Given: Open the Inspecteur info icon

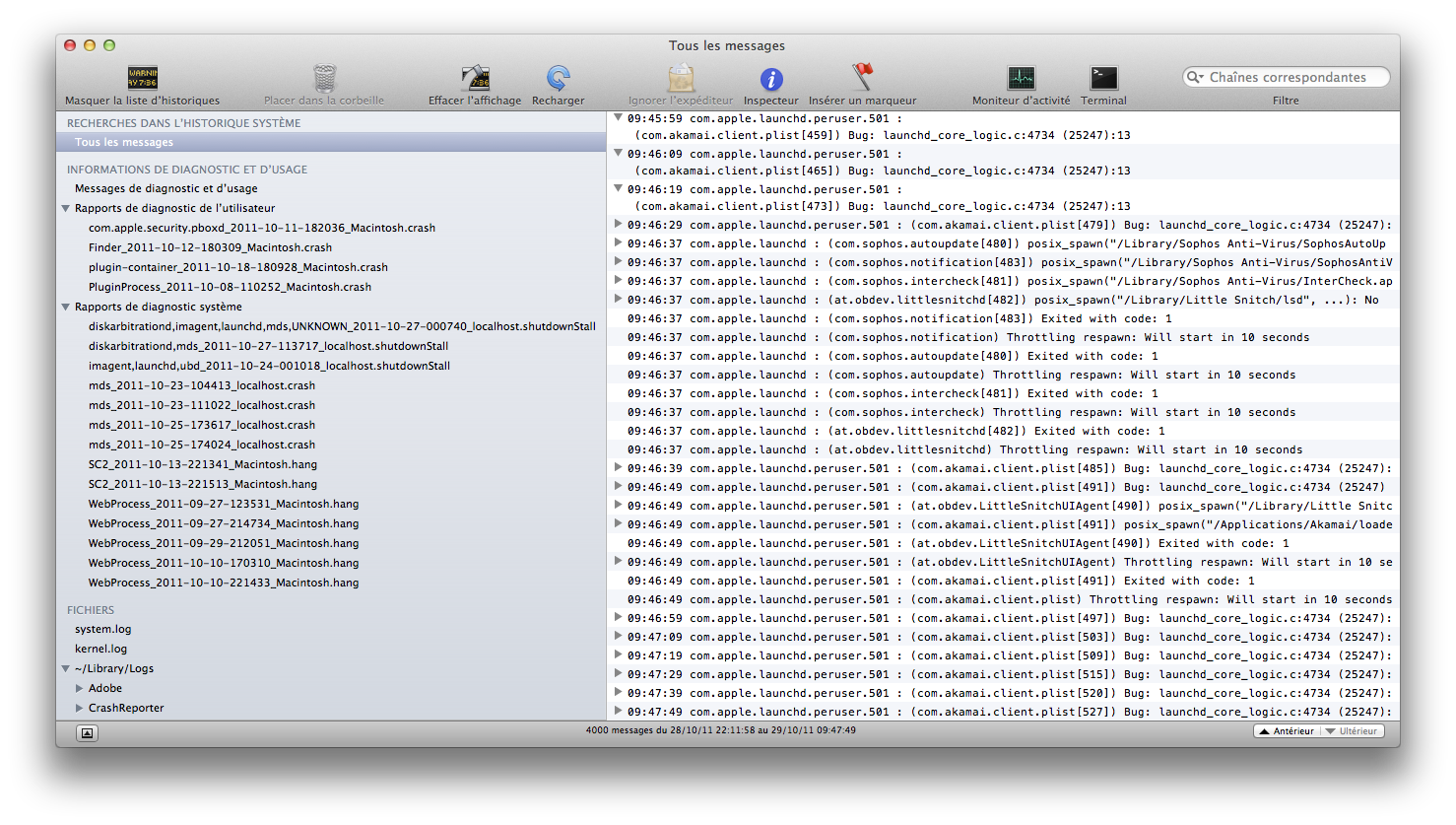Looking at the screenshot, I should [771, 79].
